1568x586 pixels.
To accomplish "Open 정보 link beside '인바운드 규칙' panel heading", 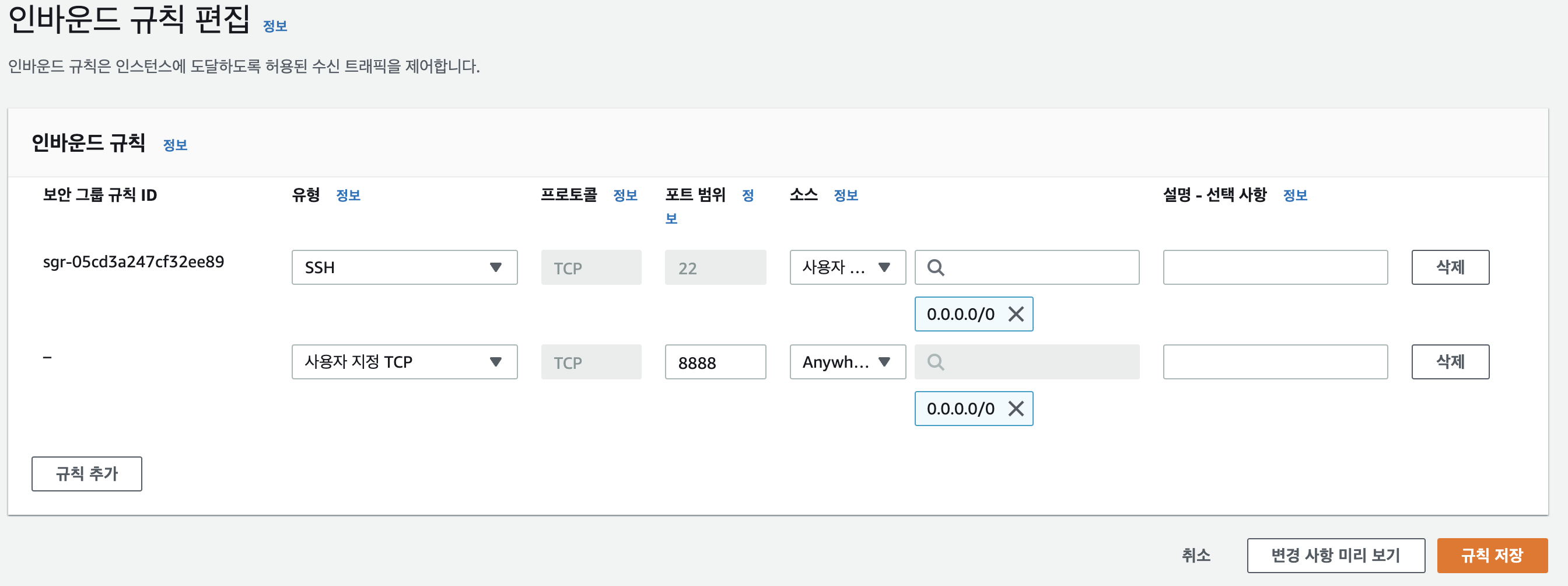I will coord(174,145).
